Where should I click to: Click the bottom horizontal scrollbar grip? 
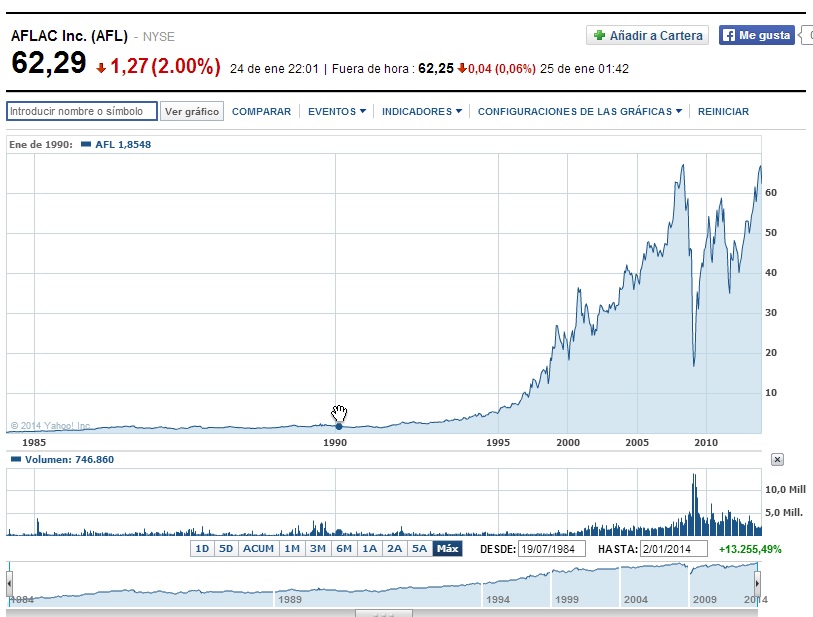click(384, 614)
